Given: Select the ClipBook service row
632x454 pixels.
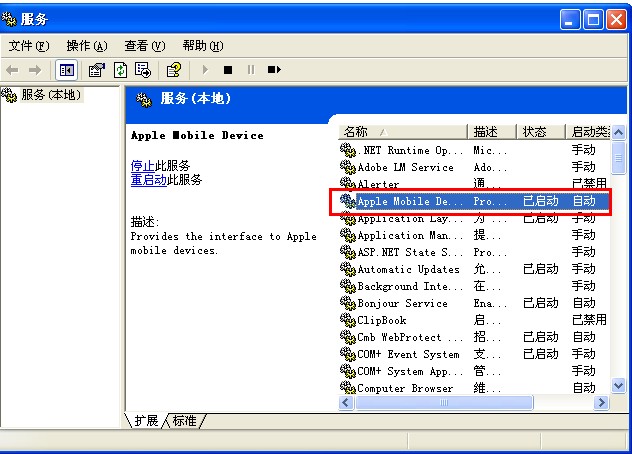Looking at the screenshot, I should pos(474,320).
